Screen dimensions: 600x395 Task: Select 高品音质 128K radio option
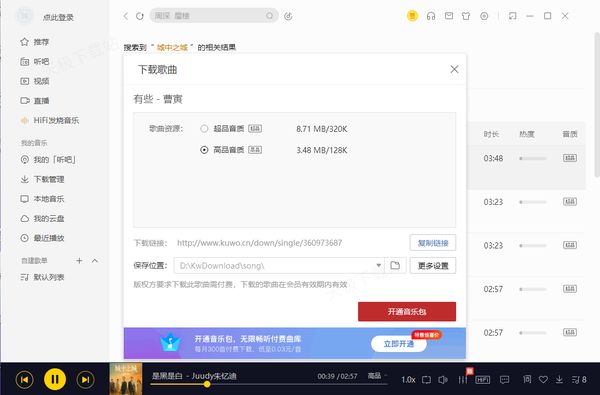[x=204, y=150]
